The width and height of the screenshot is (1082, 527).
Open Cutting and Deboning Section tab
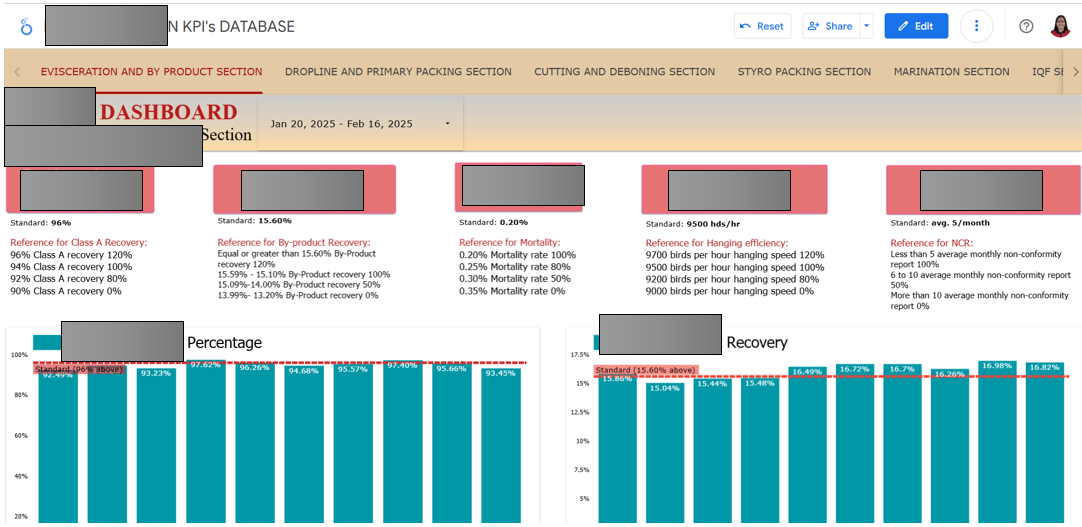coord(624,72)
